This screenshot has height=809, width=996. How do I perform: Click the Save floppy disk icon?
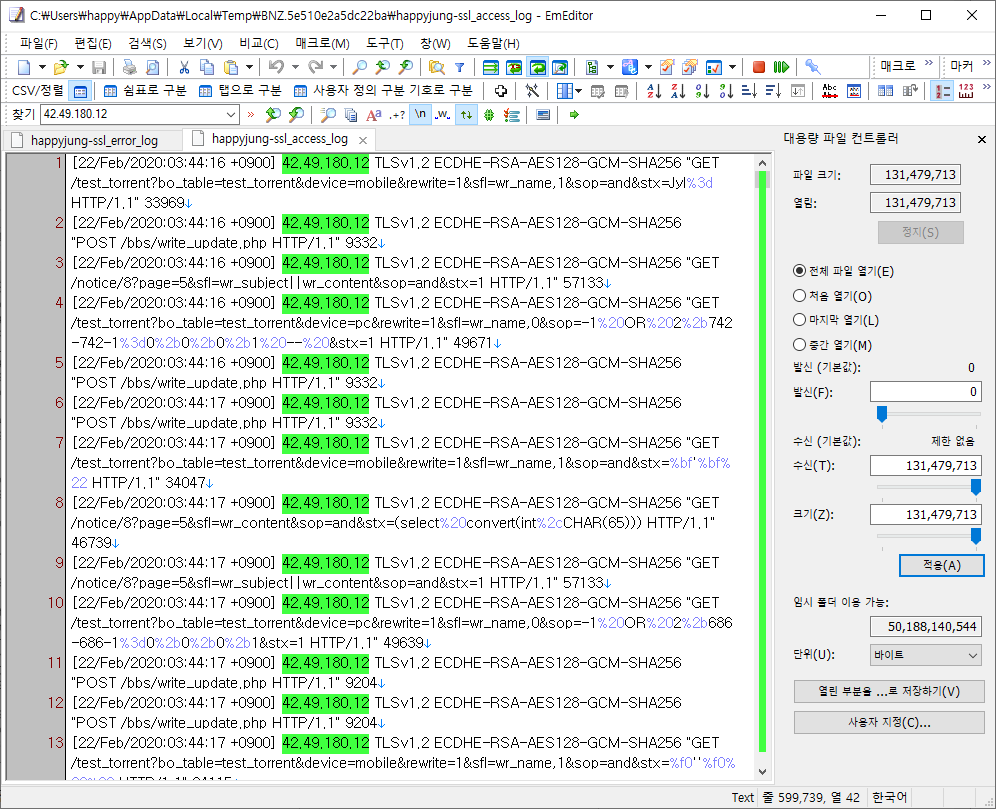(x=99, y=67)
